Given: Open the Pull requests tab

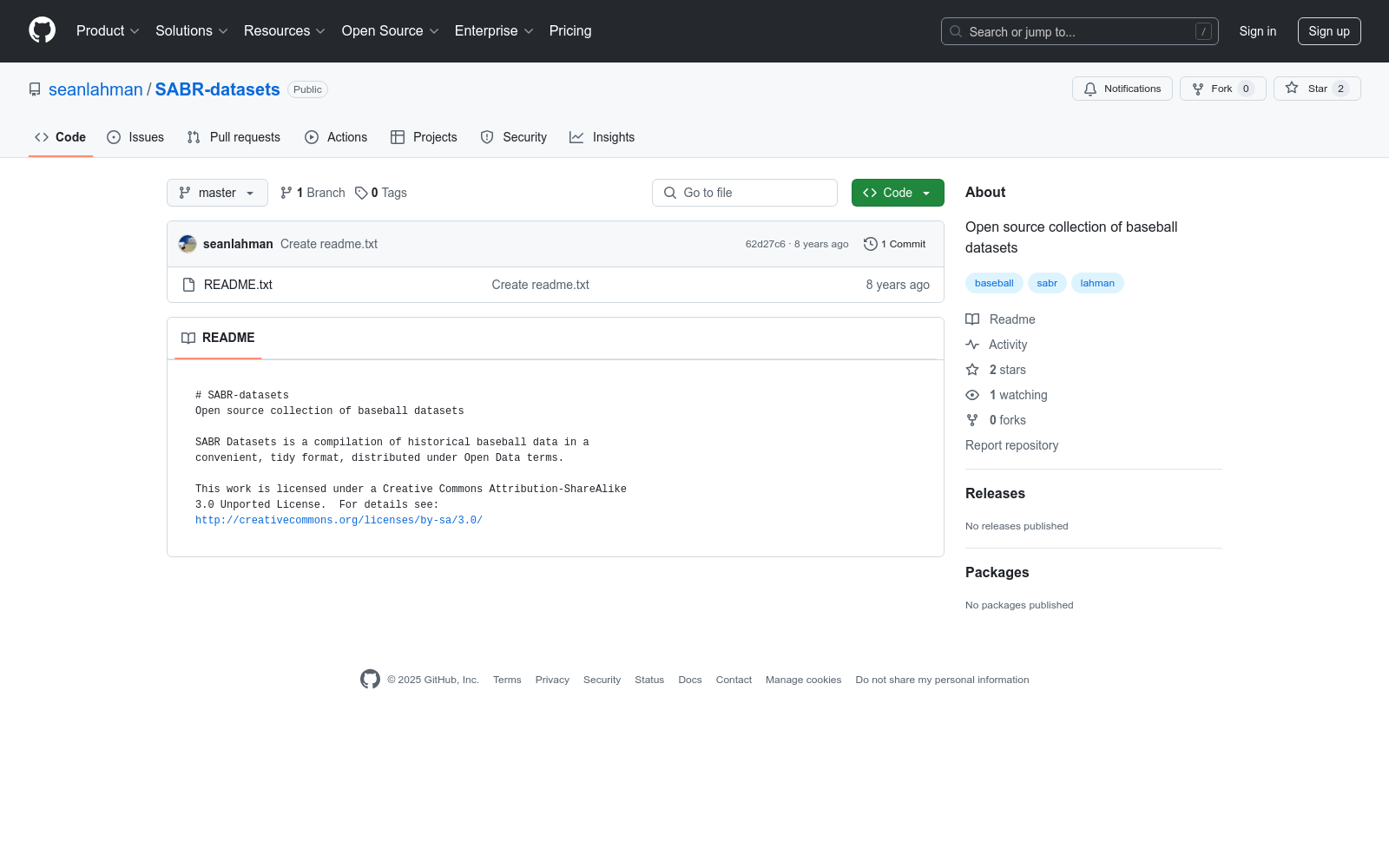Looking at the screenshot, I should [234, 137].
